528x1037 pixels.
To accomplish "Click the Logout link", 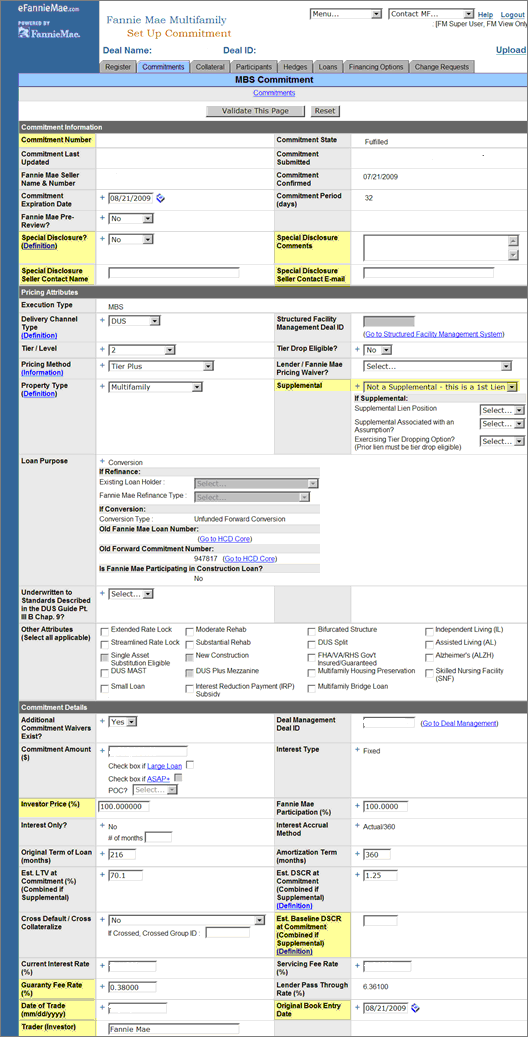I will point(512,15).
